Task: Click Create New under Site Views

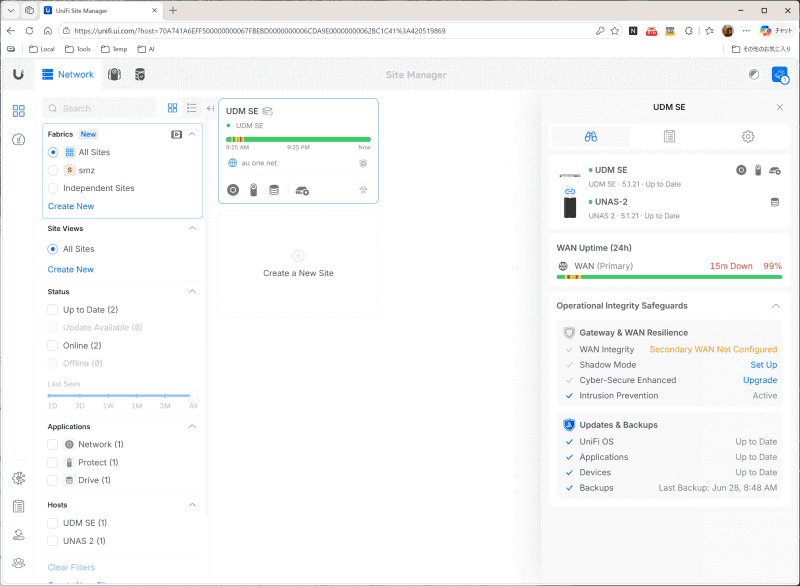Action: tap(70, 269)
